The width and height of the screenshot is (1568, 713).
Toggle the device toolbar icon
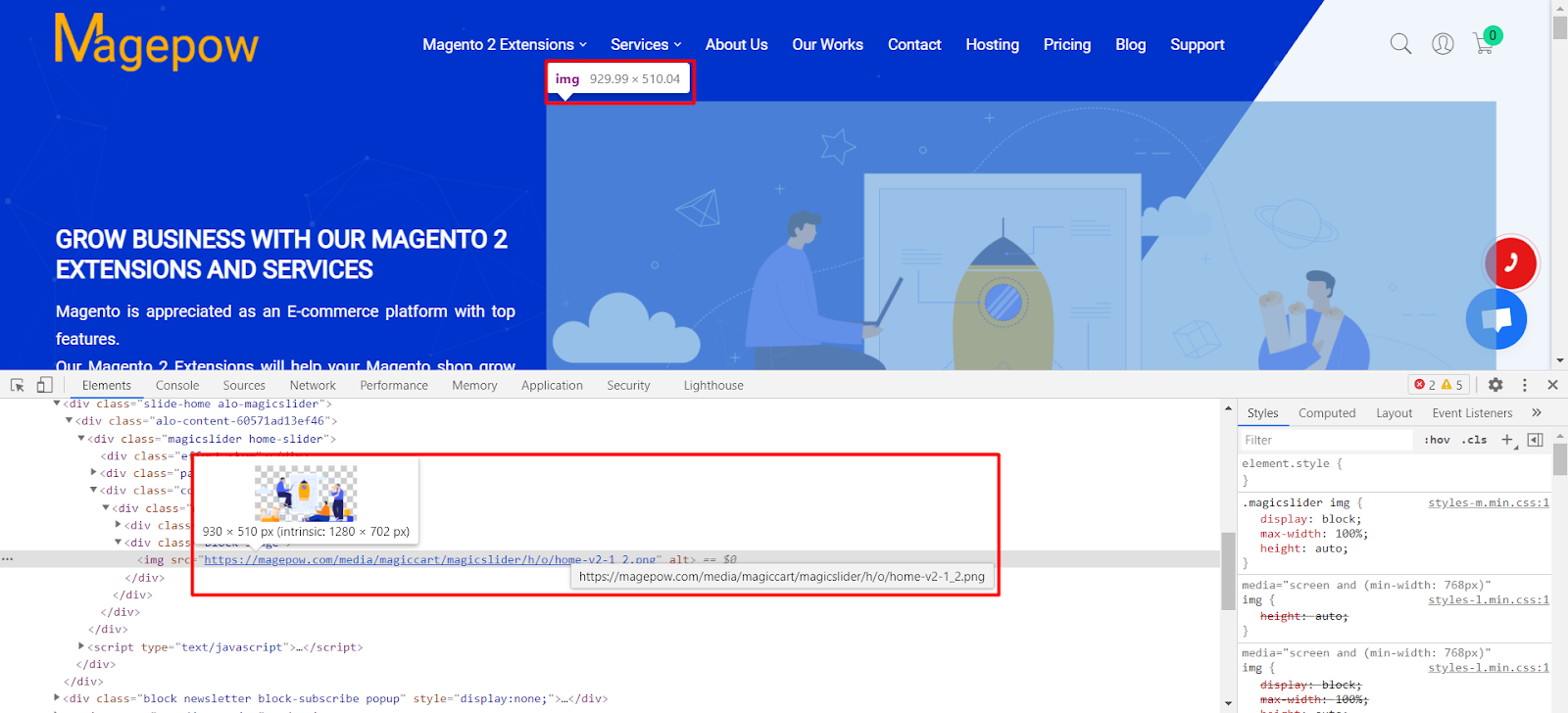pyautogui.click(x=44, y=385)
